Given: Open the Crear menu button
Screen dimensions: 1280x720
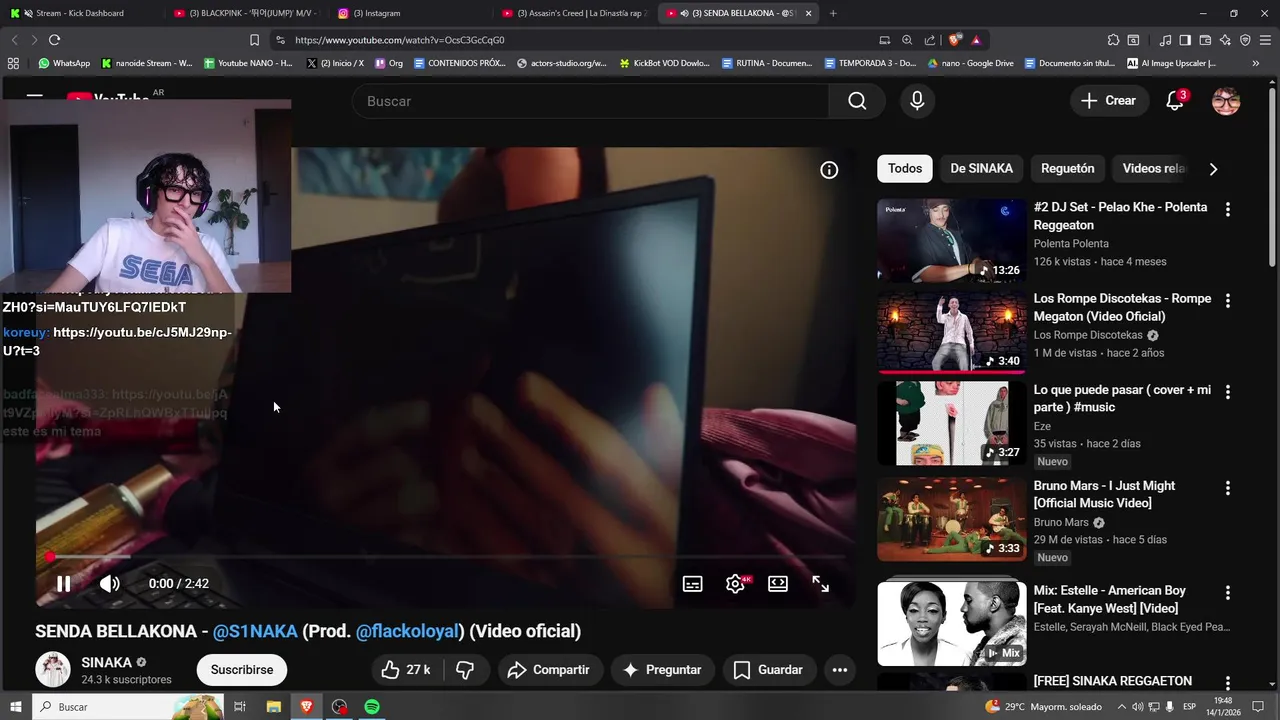Looking at the screenshot, I should (1108, 101).
